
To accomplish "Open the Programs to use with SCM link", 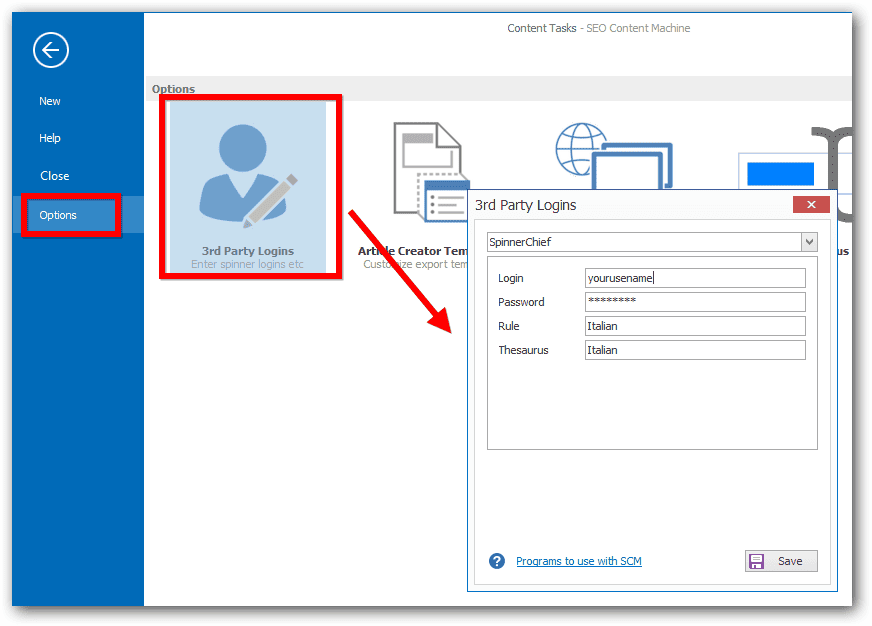I will click(x=578, y=561).
